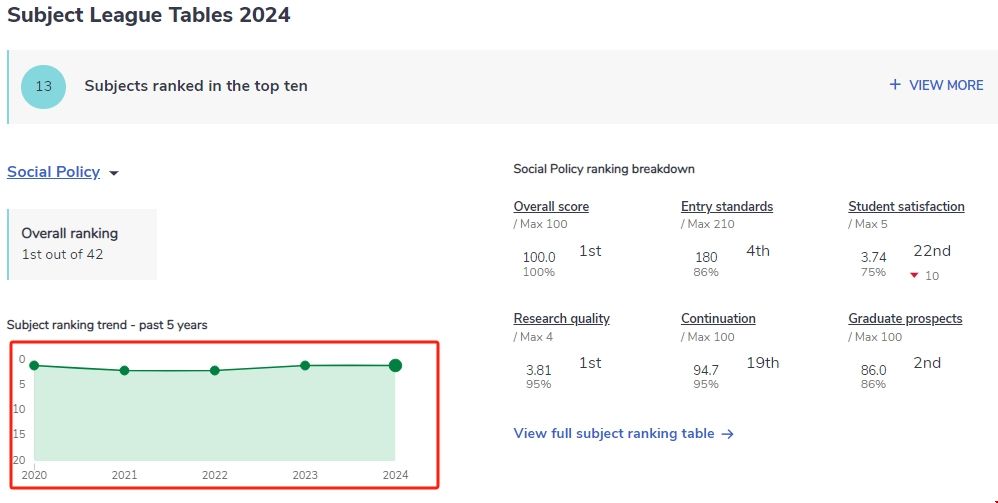The height and width of the screenshot is (503, 998).
Task: Select the 2023 data point on trend chart
Action: 305,365
